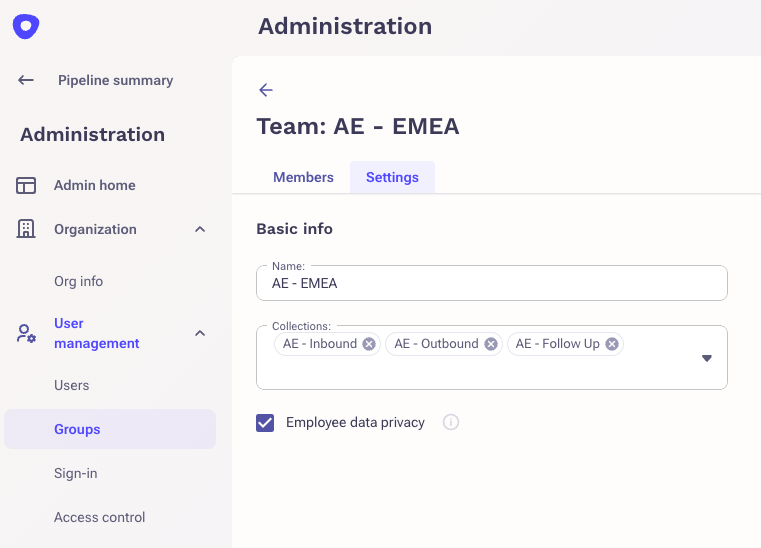Remove the AE - Outbound collection chip
Viewport: 761px width, 548px height.
click(491, 344)
